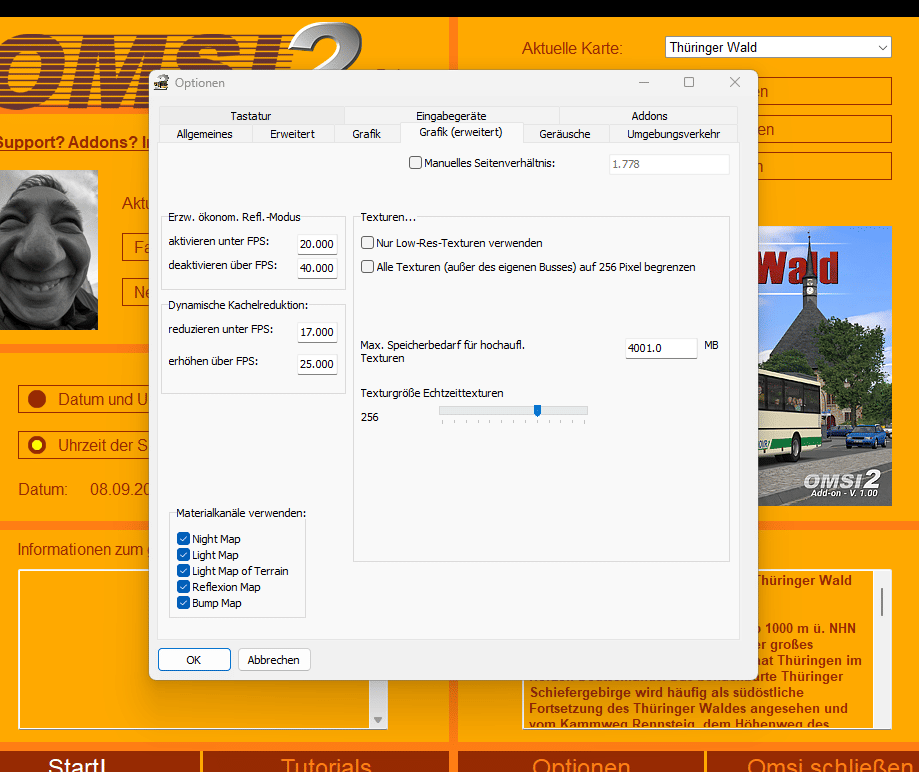Select the Datum und U... radio option
This screenshot has width=919, height=772.
pyautogui.click(x=37, y=399)
